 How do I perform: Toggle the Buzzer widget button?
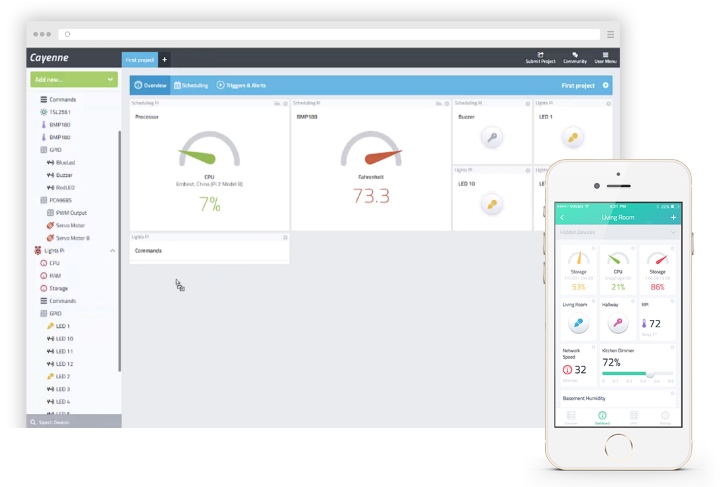492,138
